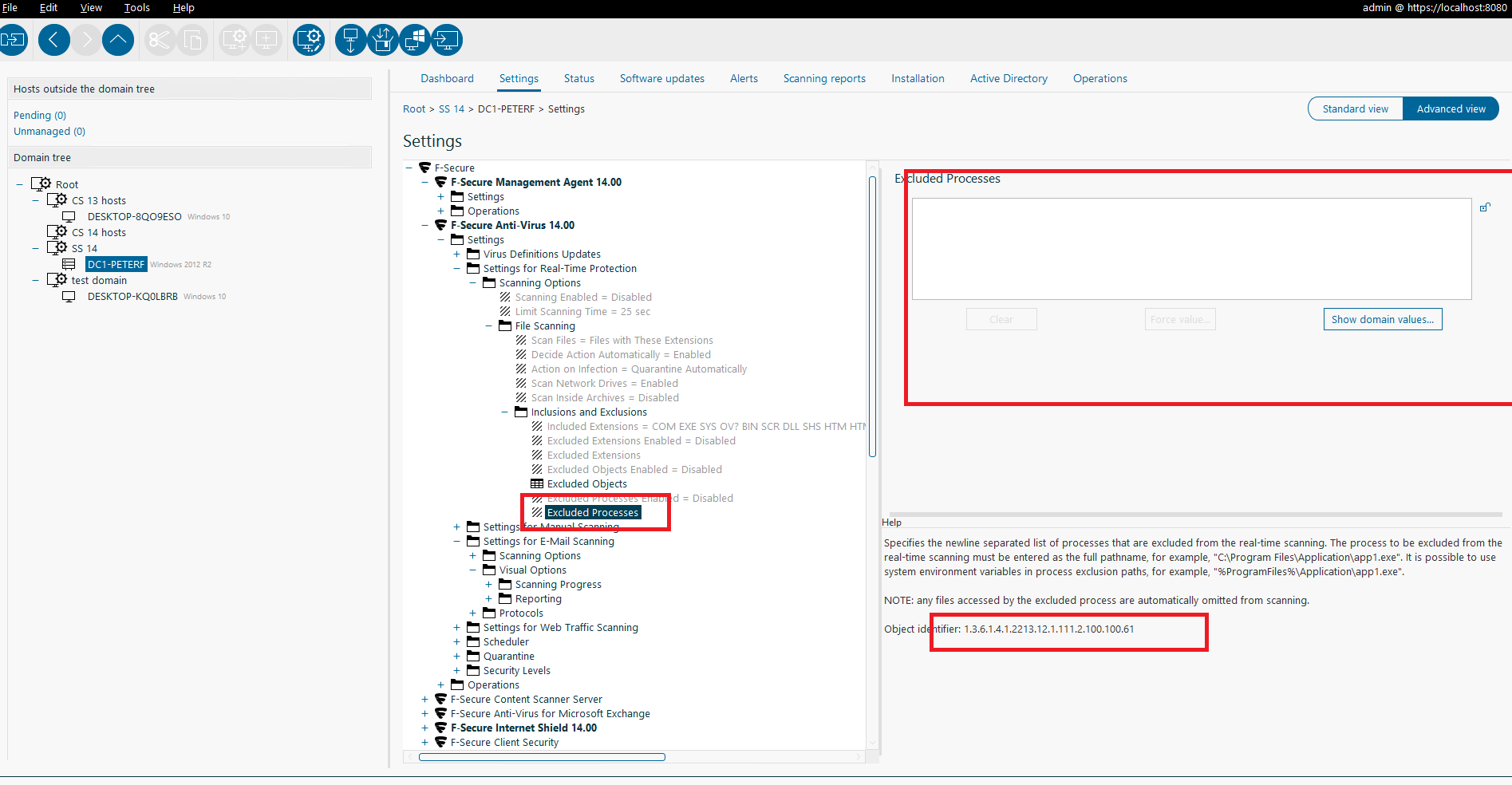Open the Tools menu
The width and height of the screenshot is (1512, 785).
(x=136, y=7)
